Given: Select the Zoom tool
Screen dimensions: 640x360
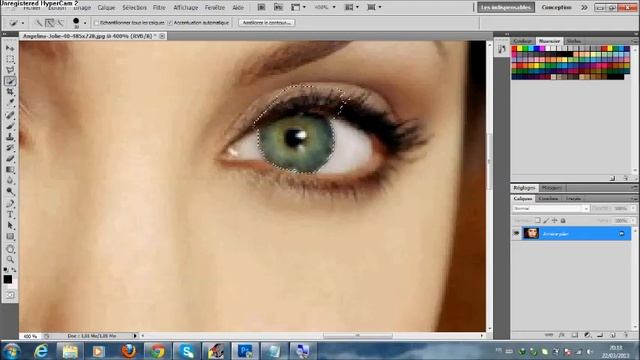Looking at the screenshot, I should pyautogui.click(x=10, y=260).
